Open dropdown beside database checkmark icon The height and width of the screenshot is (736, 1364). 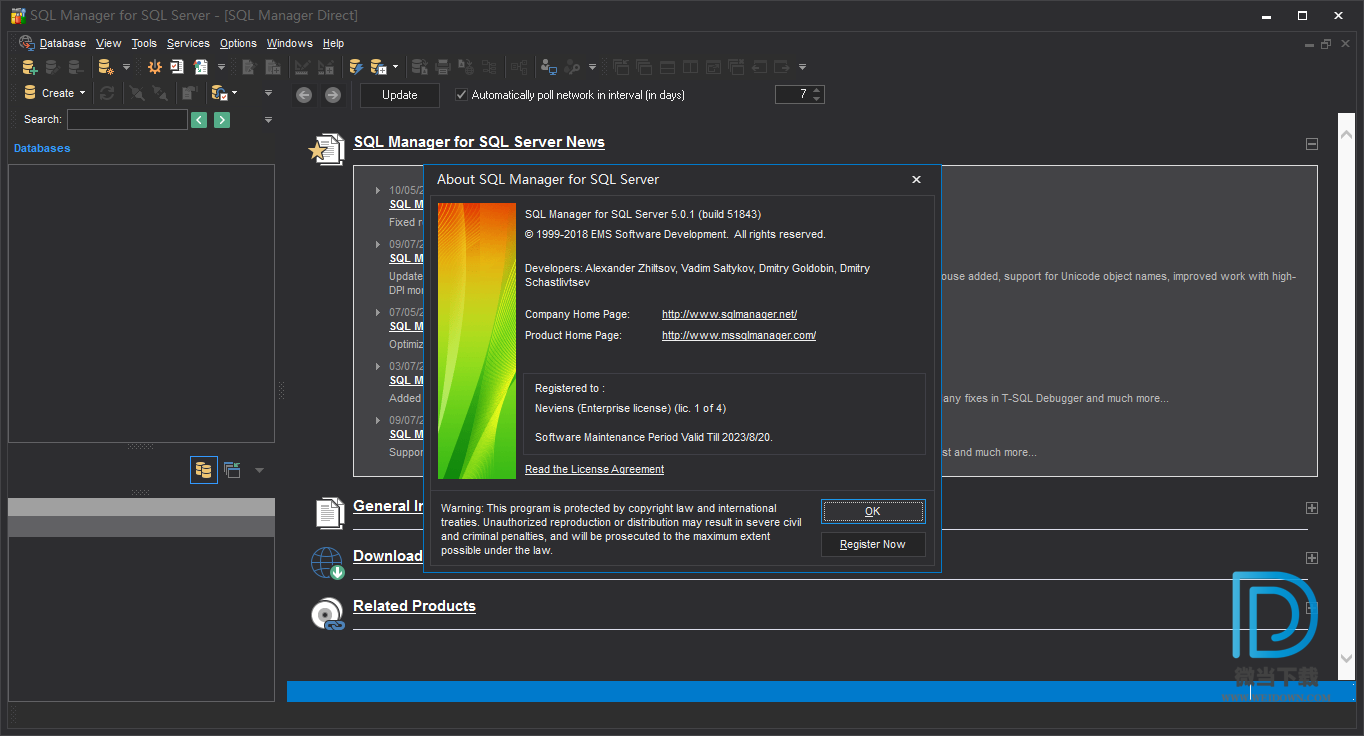(x=234, y=93)
